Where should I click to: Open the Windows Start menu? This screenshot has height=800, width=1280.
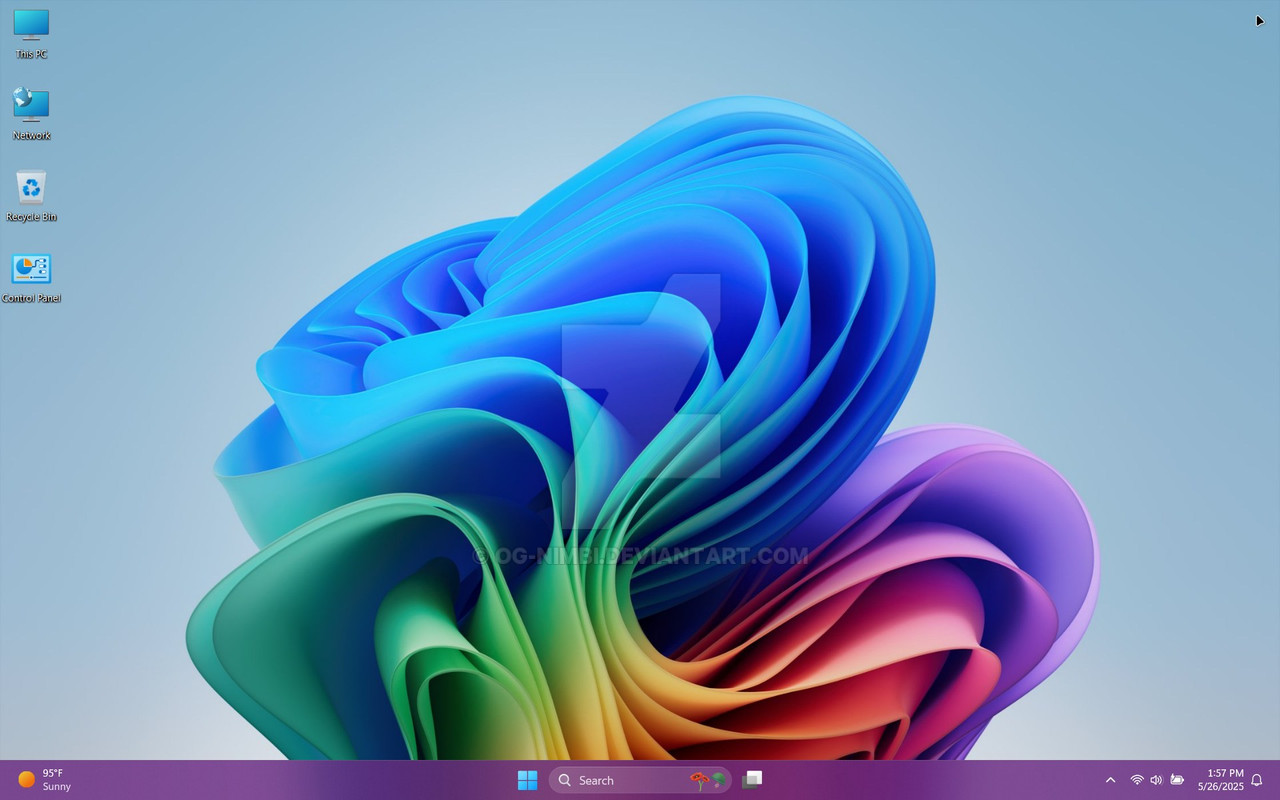tap(527, 780)
